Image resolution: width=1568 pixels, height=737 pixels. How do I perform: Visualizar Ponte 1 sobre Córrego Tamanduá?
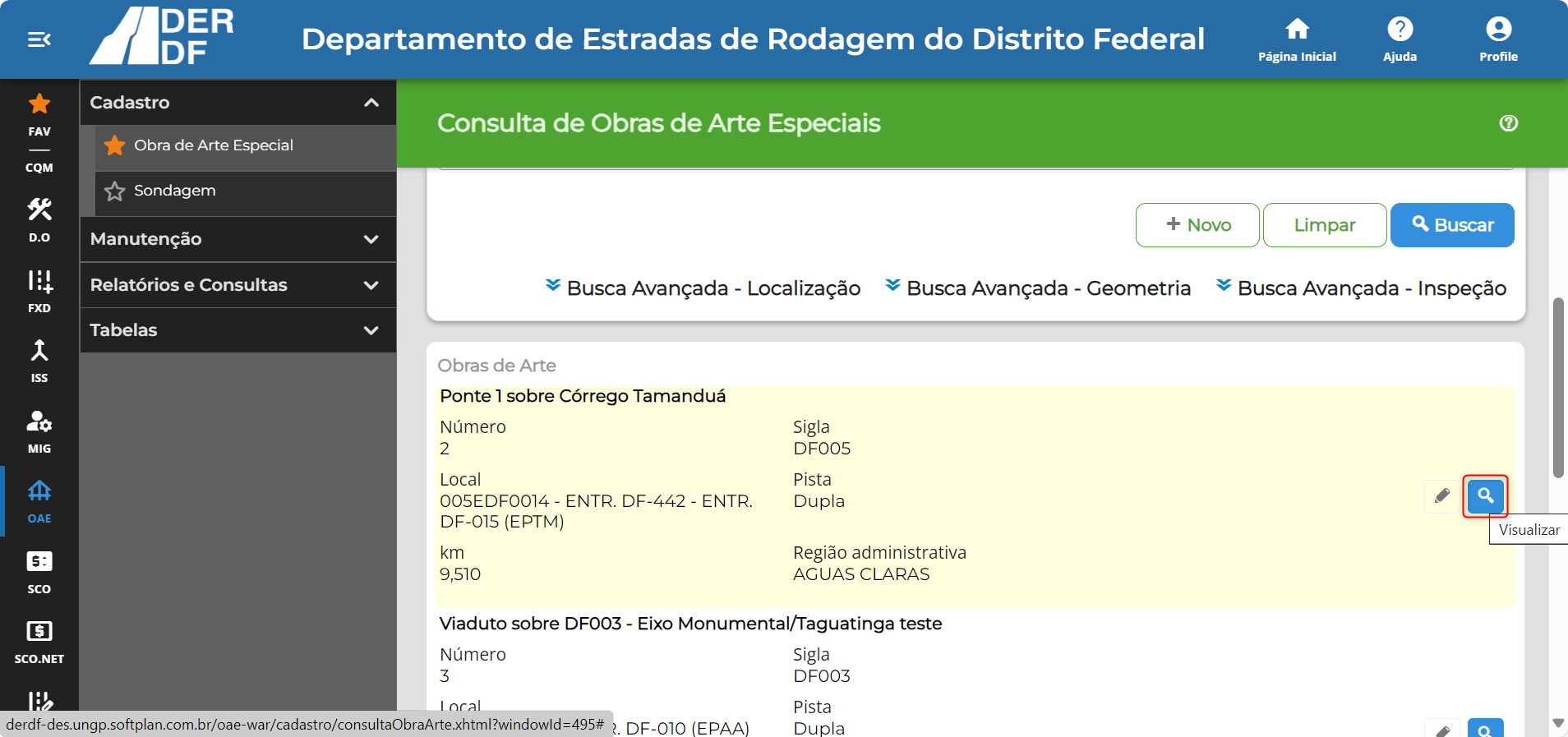[1486, 496]
